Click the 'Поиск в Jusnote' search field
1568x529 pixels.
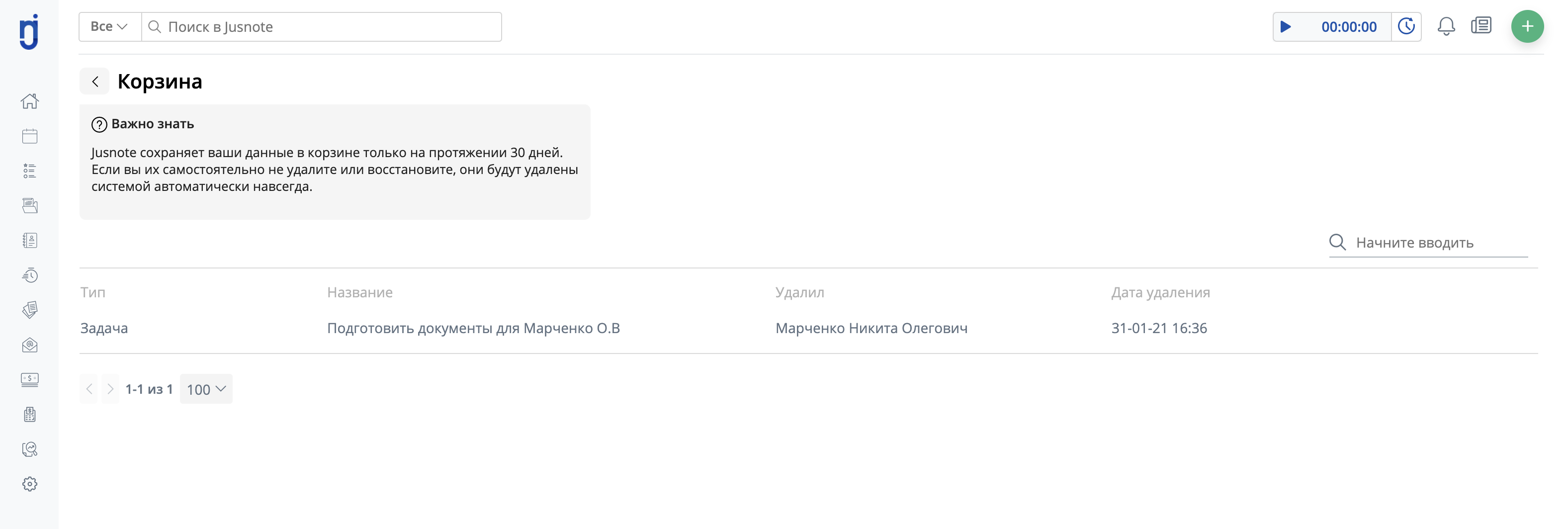pyautogui.click(x=321, y=27)
